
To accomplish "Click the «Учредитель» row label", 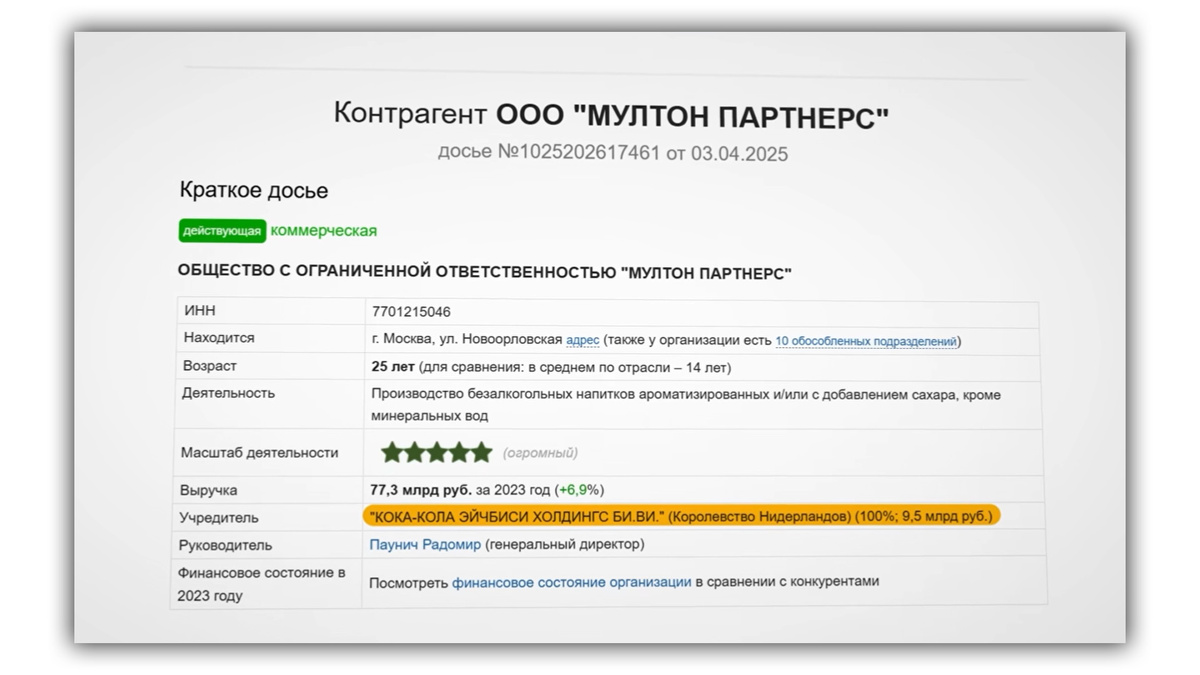I will click(219, 518).
